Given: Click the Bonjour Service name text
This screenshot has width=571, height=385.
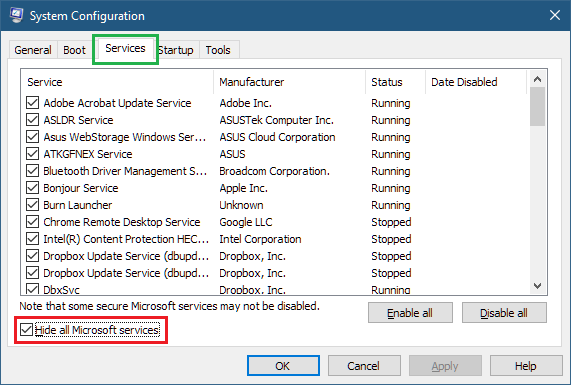Looking at the screenshot, I should pos(80,188).
